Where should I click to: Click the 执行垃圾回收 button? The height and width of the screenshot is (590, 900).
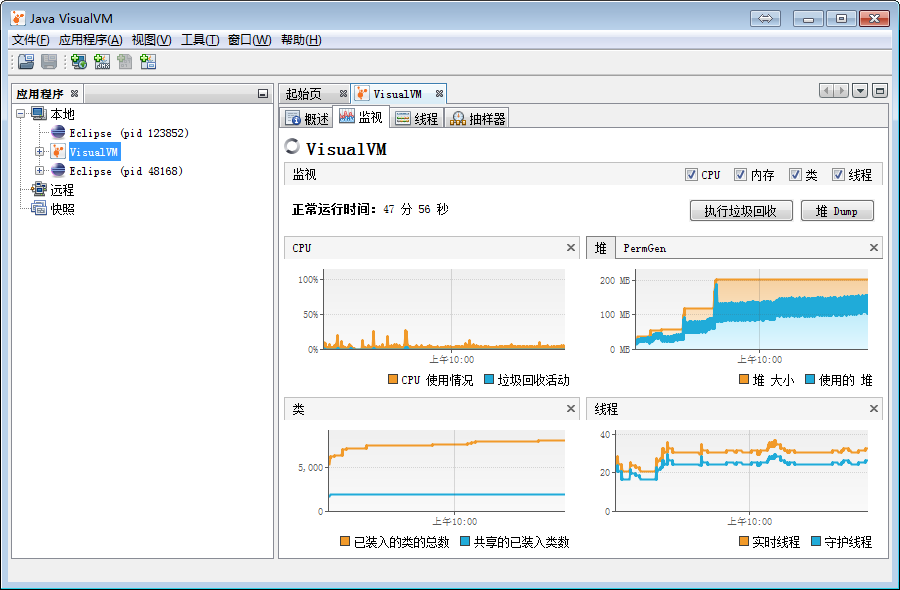click(741, 211)
